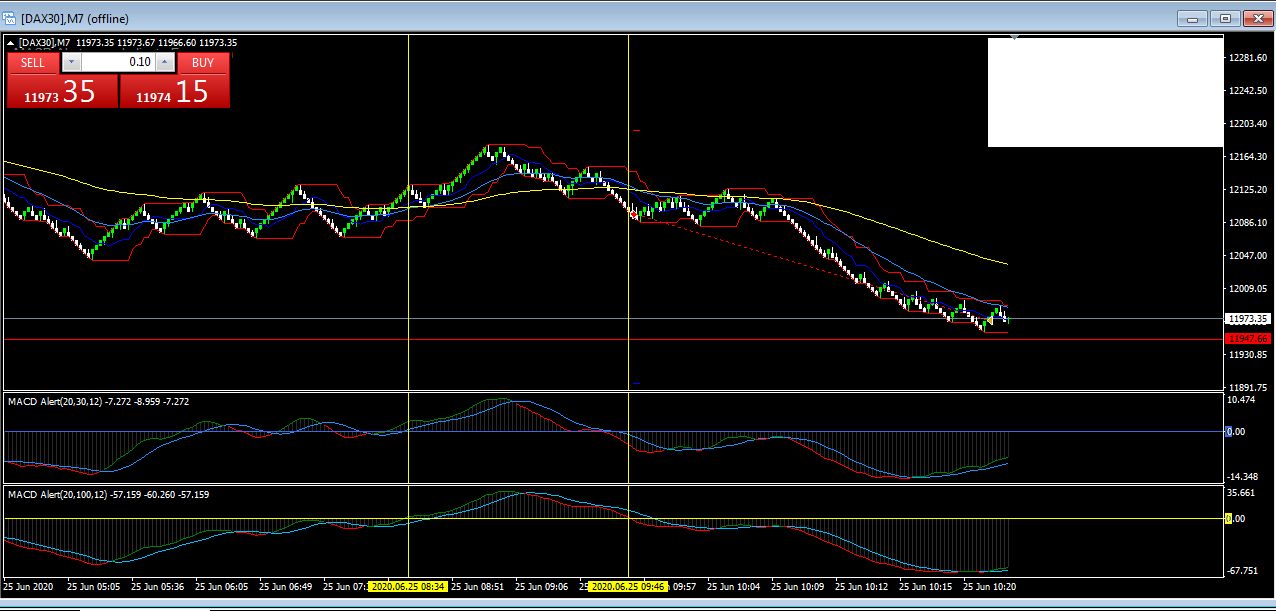Viewport: 1276px width, 611px height.
Task: Click the chart window icon in the title bar
Action: [x=10, y=18]
